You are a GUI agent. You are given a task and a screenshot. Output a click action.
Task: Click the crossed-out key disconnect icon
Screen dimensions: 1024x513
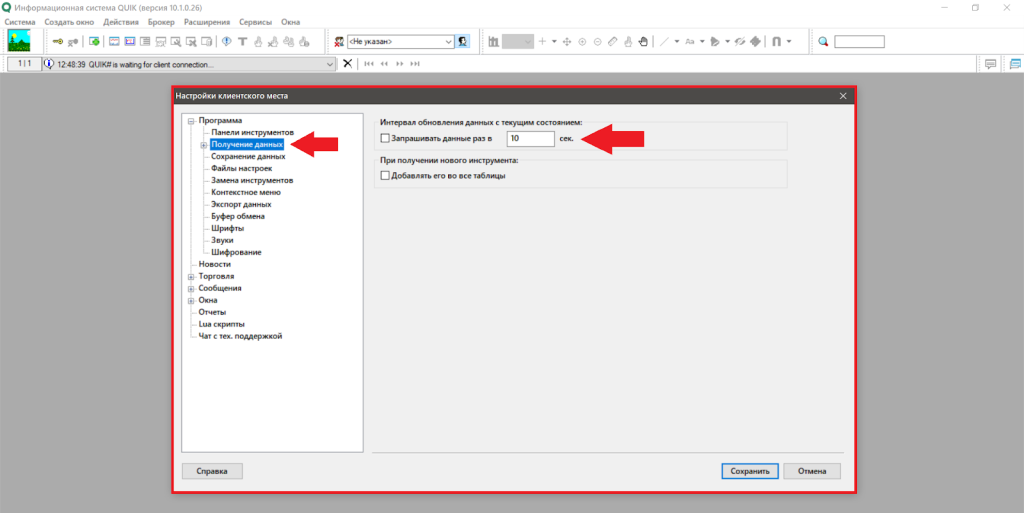pyautogui.click(x=73, y=42)
